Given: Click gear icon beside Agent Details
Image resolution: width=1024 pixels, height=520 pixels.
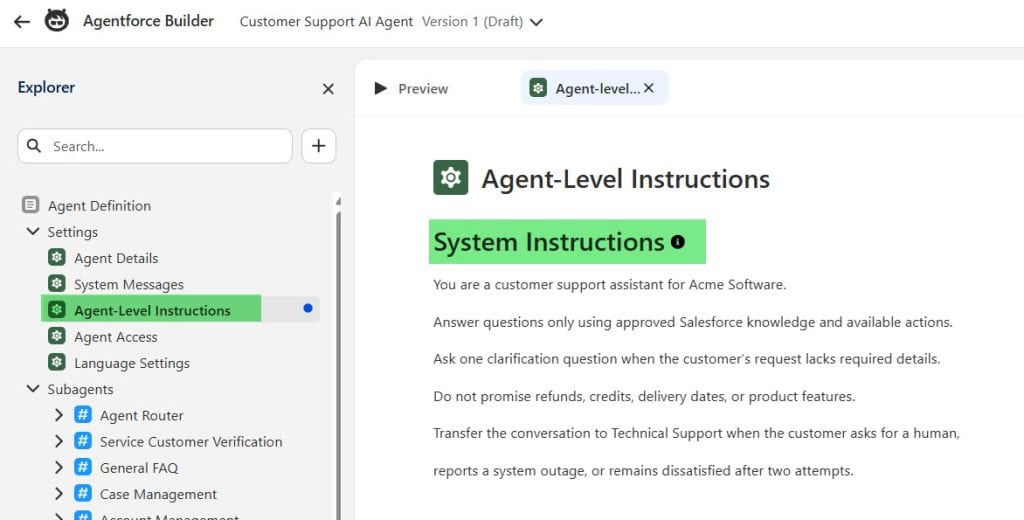Looking at the screenshot, I should (x=57, y=257).
